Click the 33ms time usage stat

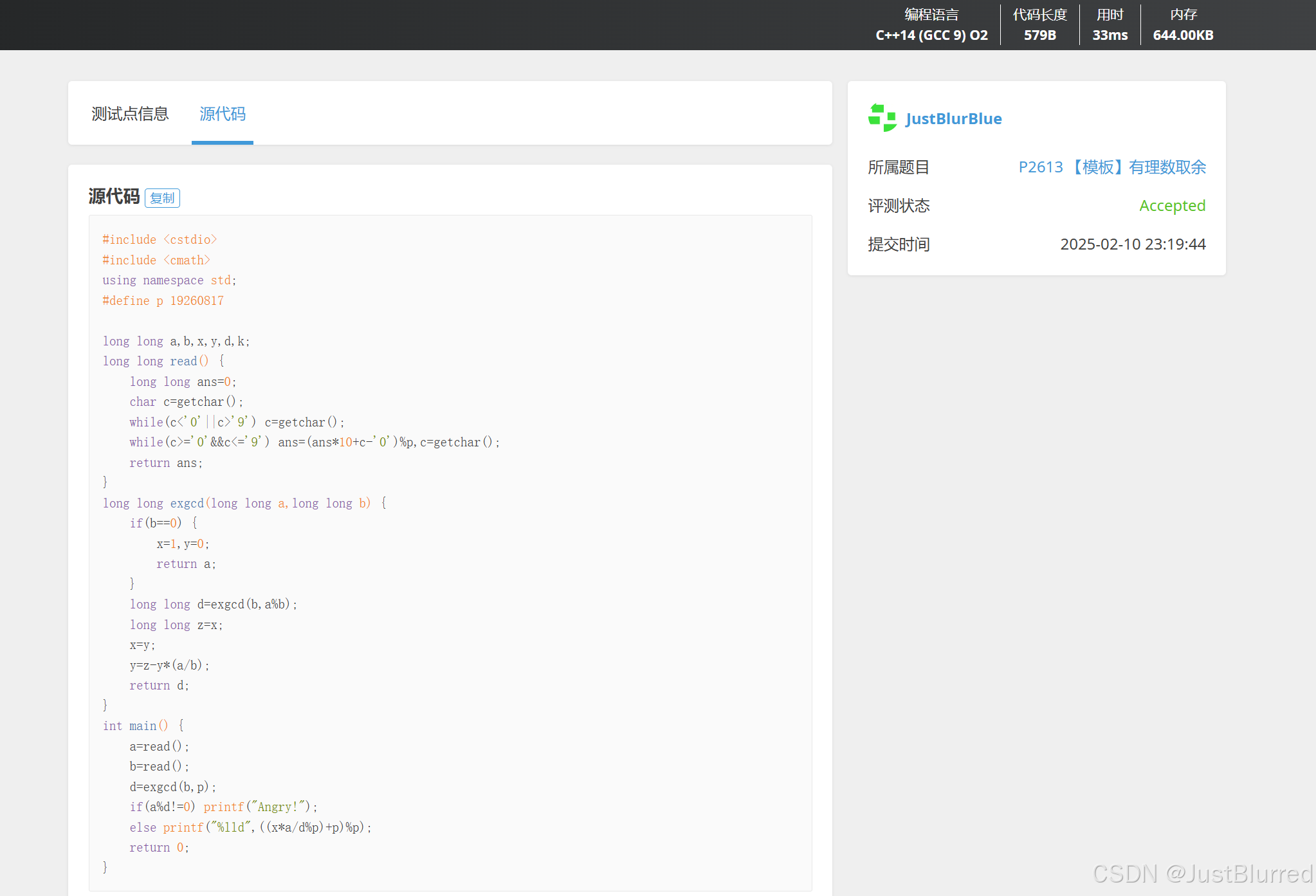(x=1110, y=35)
